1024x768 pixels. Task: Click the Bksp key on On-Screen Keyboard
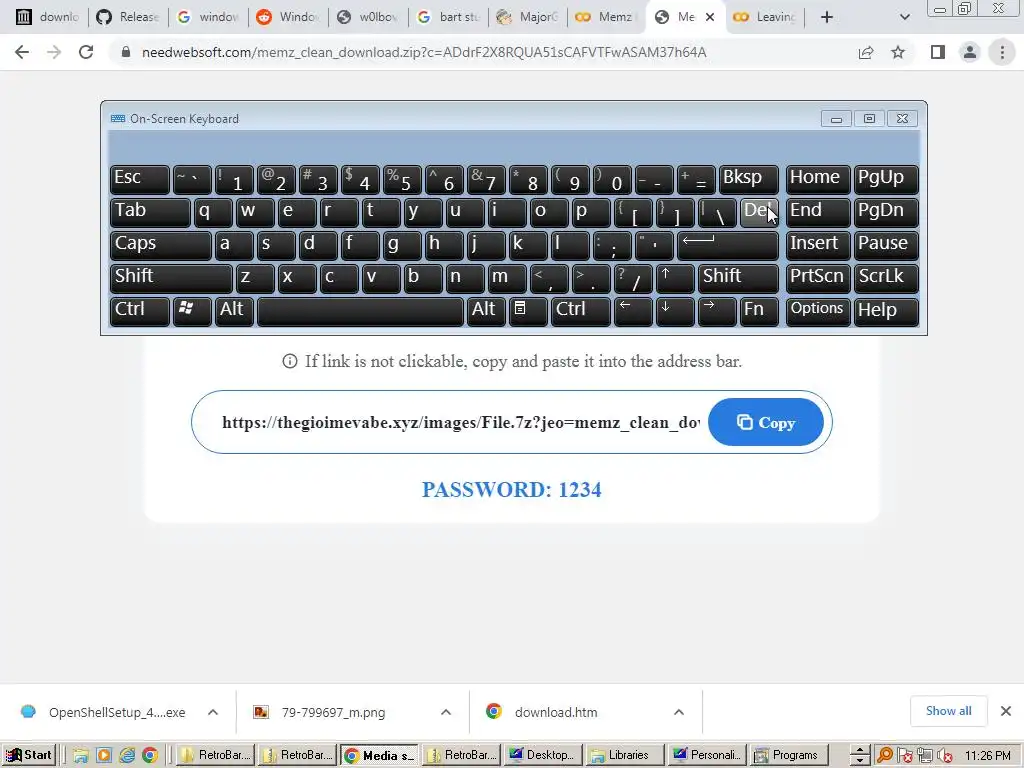749,178
